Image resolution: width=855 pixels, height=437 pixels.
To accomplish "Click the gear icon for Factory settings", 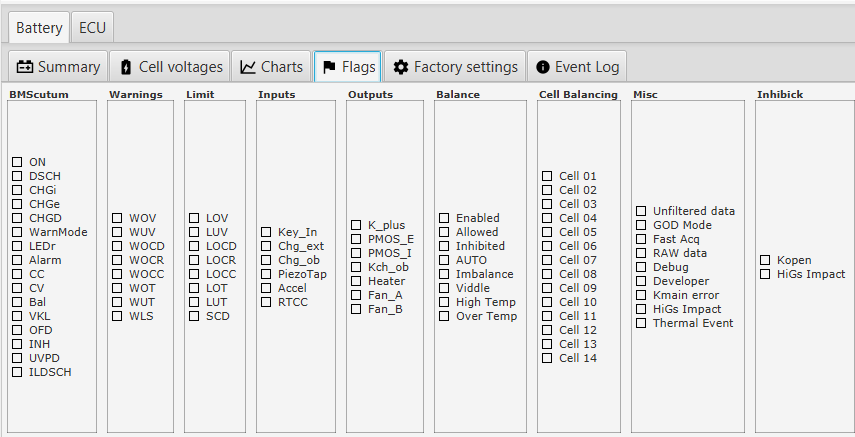I will [401, 67].
